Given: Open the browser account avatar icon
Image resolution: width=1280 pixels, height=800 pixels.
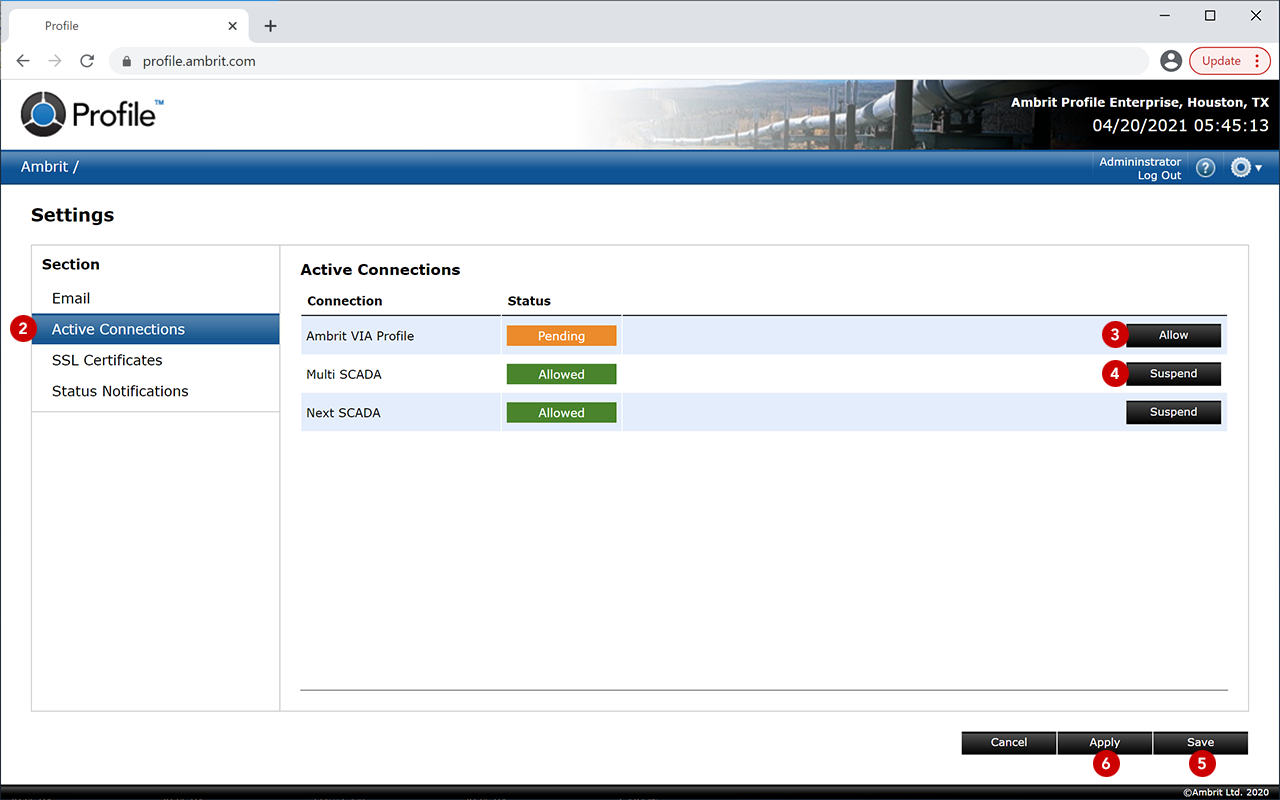Looking at the screenshot, I should (1171, 61).
